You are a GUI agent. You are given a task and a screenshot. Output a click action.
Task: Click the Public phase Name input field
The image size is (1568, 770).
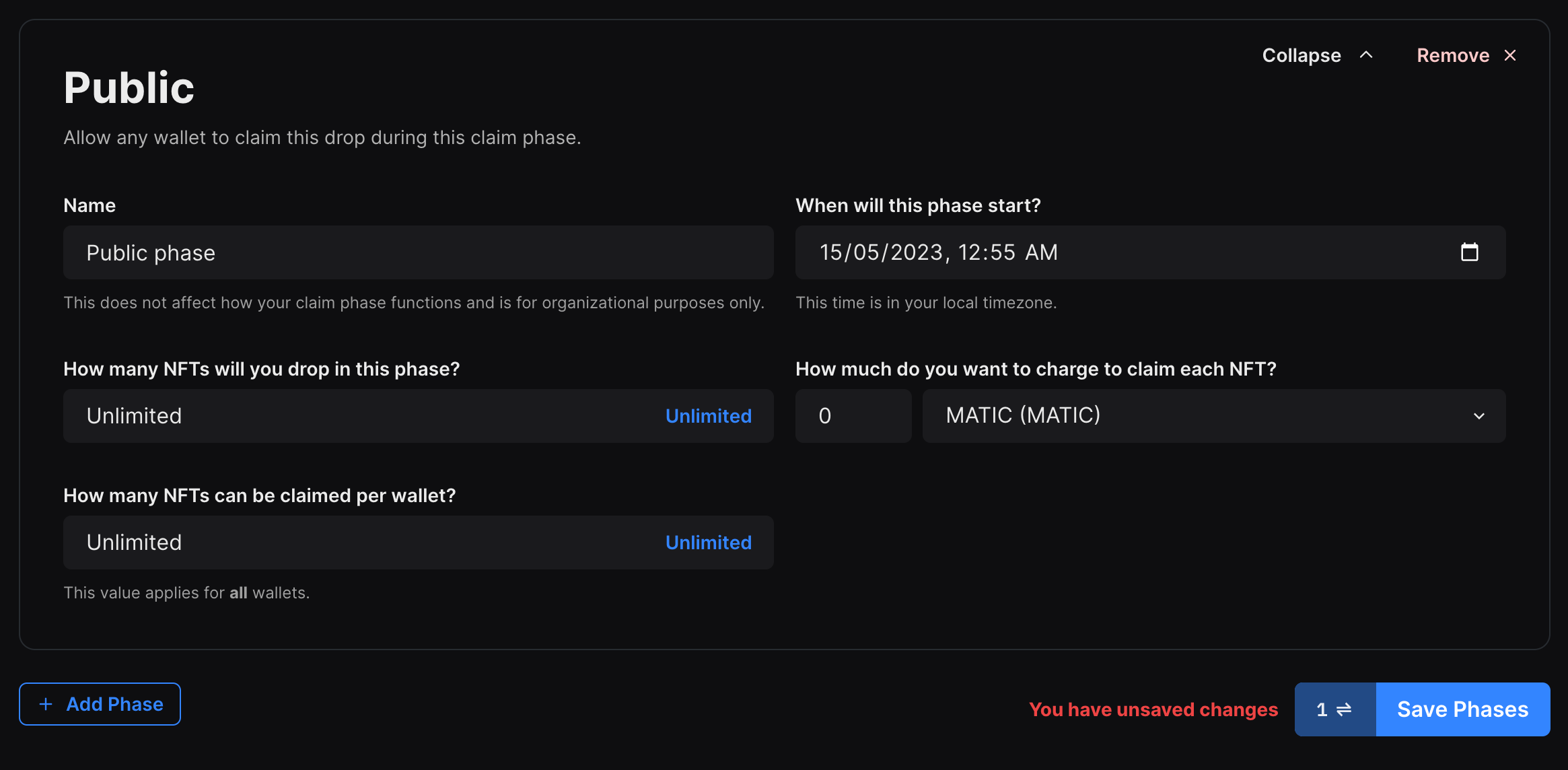(x=418, y=252)
